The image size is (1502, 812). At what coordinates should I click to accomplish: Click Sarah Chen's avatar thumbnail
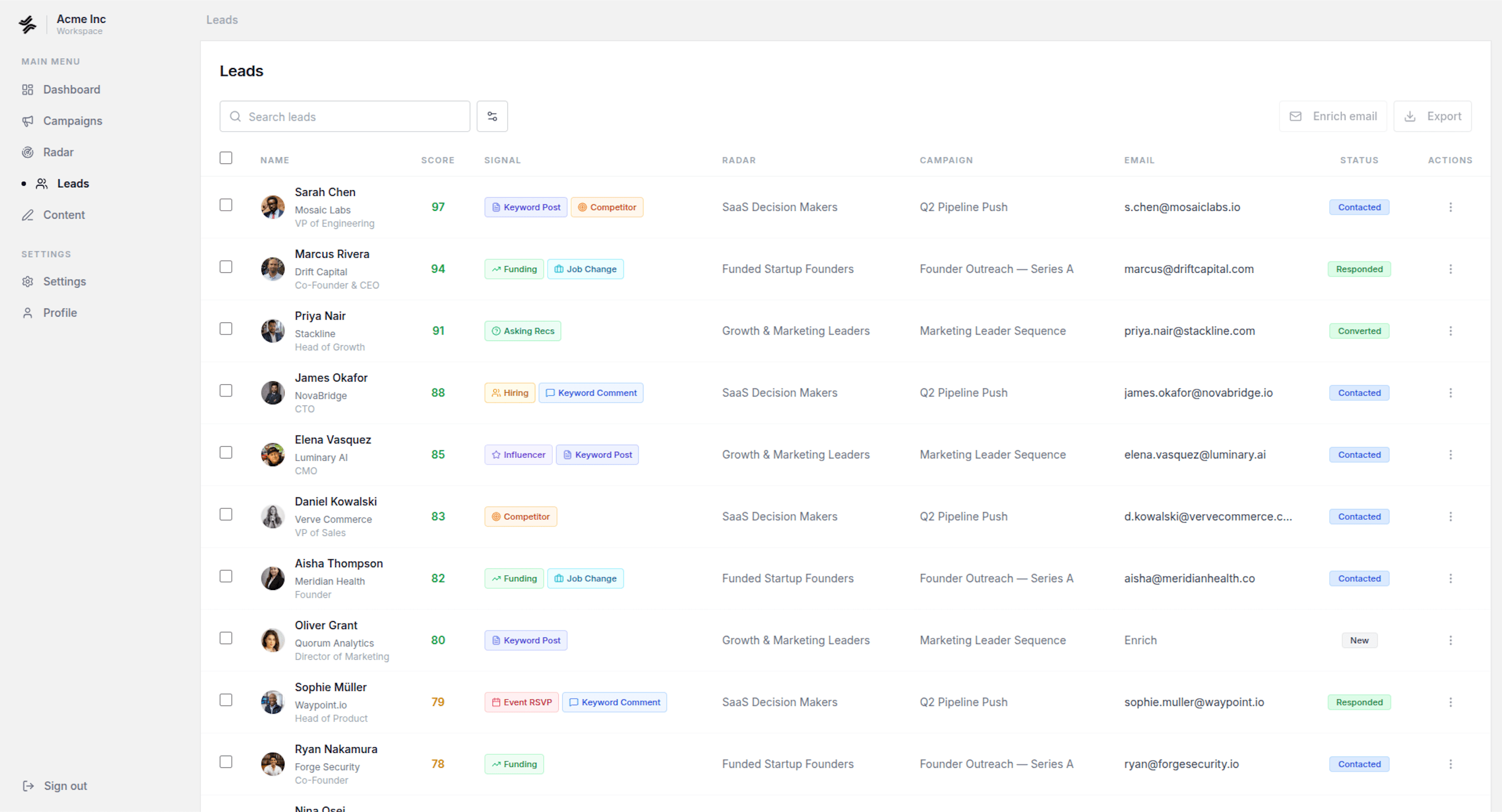coord(272,207)
